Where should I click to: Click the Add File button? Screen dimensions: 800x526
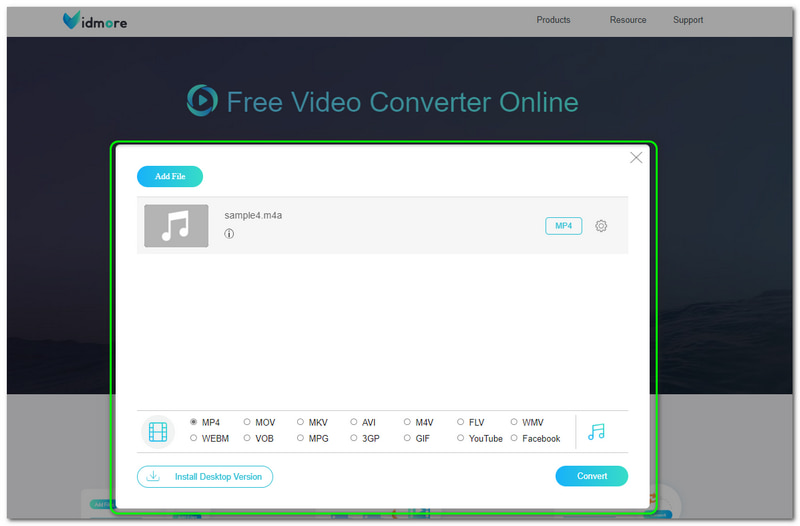[x=170, y=177]
